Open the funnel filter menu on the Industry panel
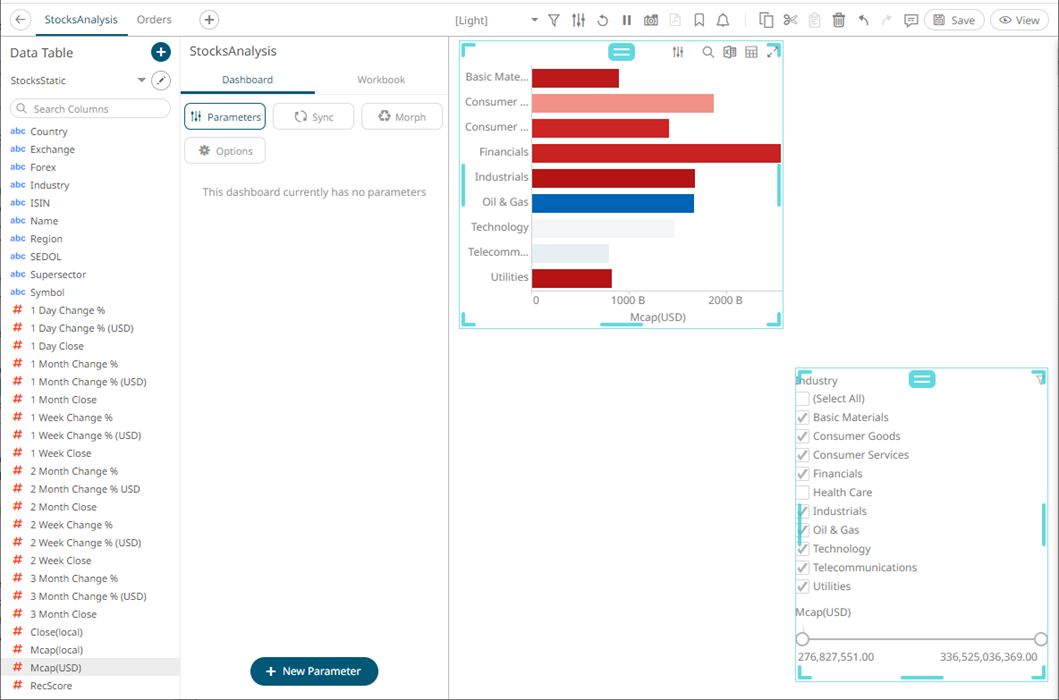 [x=1040, y=380]
